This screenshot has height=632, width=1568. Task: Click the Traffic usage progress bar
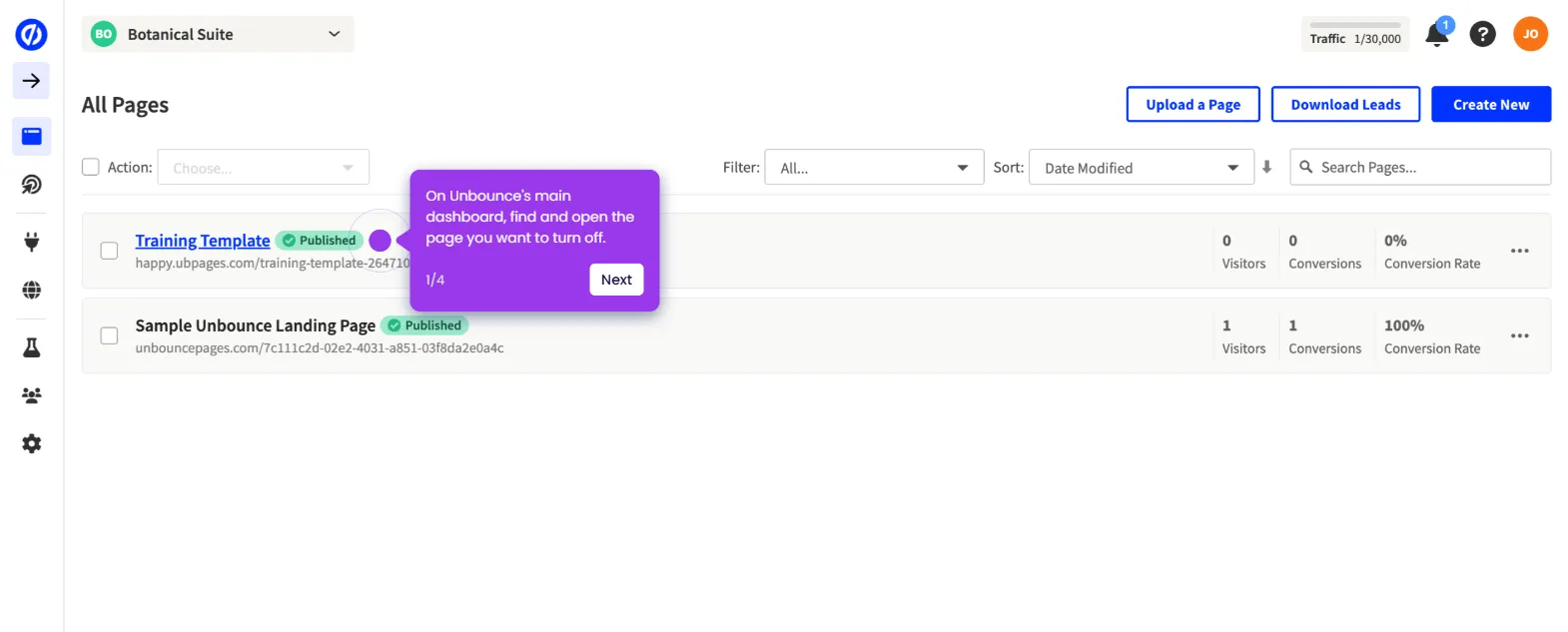[x=1355, y=25]
